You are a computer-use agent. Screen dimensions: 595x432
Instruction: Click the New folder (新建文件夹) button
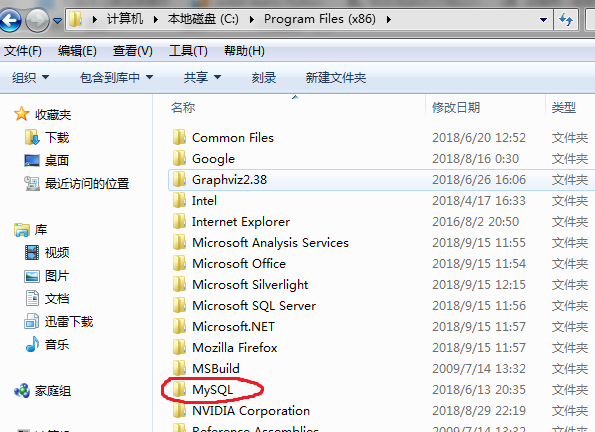(336, 77)
